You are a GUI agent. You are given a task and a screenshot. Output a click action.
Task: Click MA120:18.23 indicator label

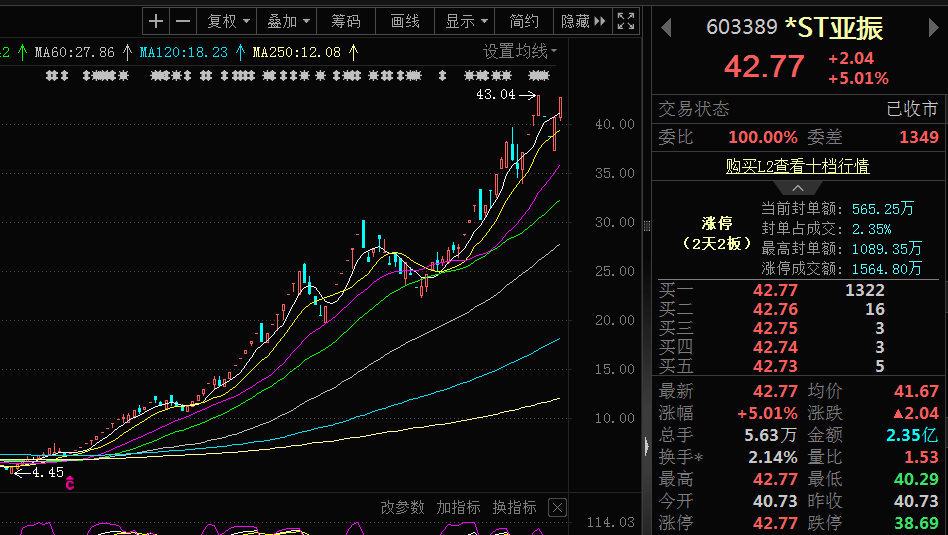pyautogui.click(x=184, y=53)
